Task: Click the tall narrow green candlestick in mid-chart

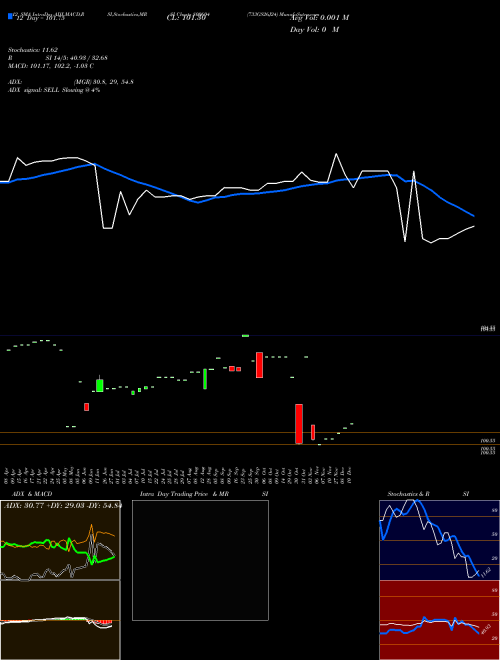Action: (205, 379)
